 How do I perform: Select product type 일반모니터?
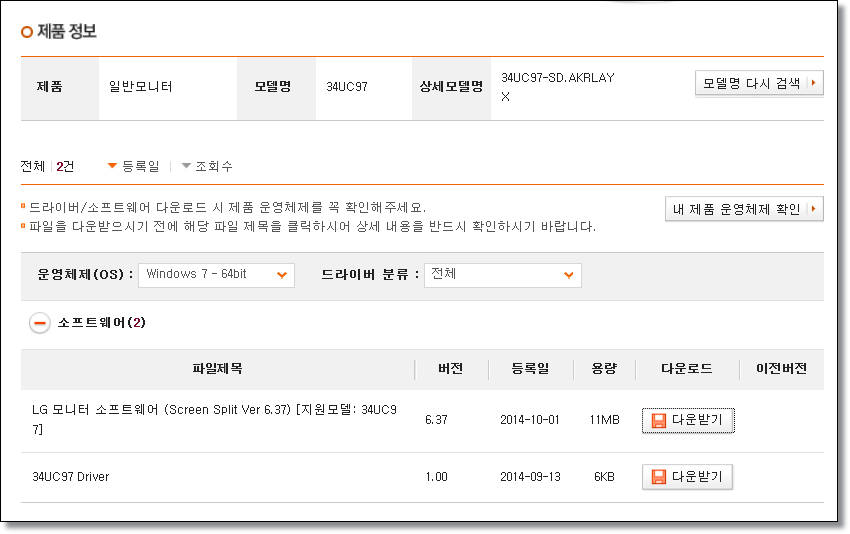pyautogui.click(x=140, y=87)
